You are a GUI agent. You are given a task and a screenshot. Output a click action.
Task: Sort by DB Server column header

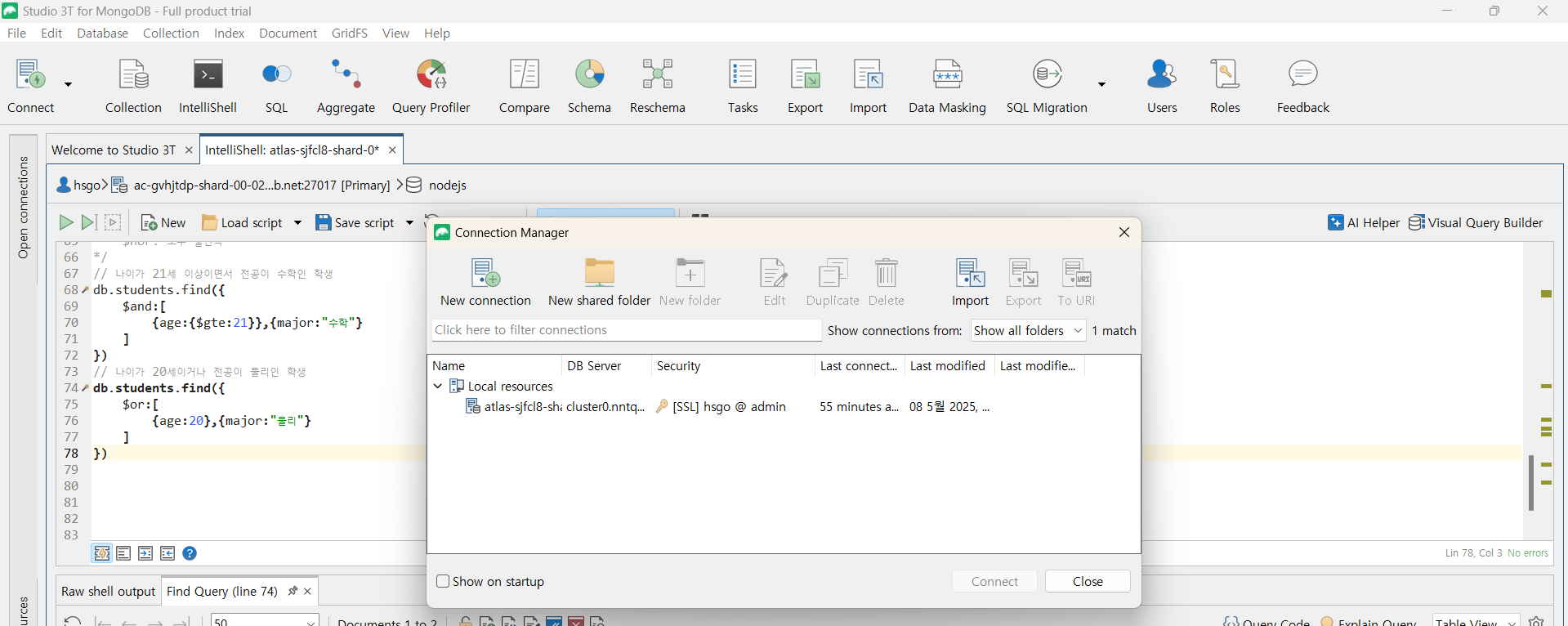point(605,365)
